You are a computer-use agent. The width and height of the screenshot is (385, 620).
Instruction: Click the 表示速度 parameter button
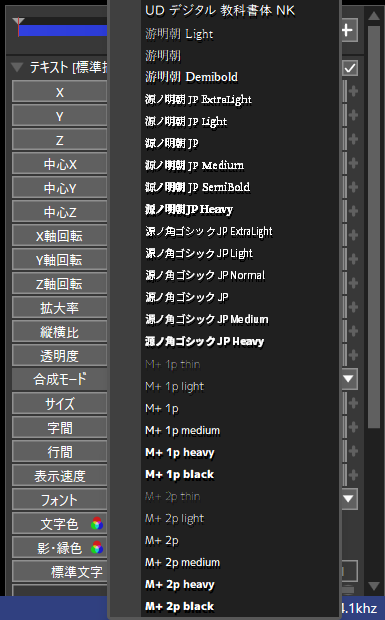coord(60,476)
